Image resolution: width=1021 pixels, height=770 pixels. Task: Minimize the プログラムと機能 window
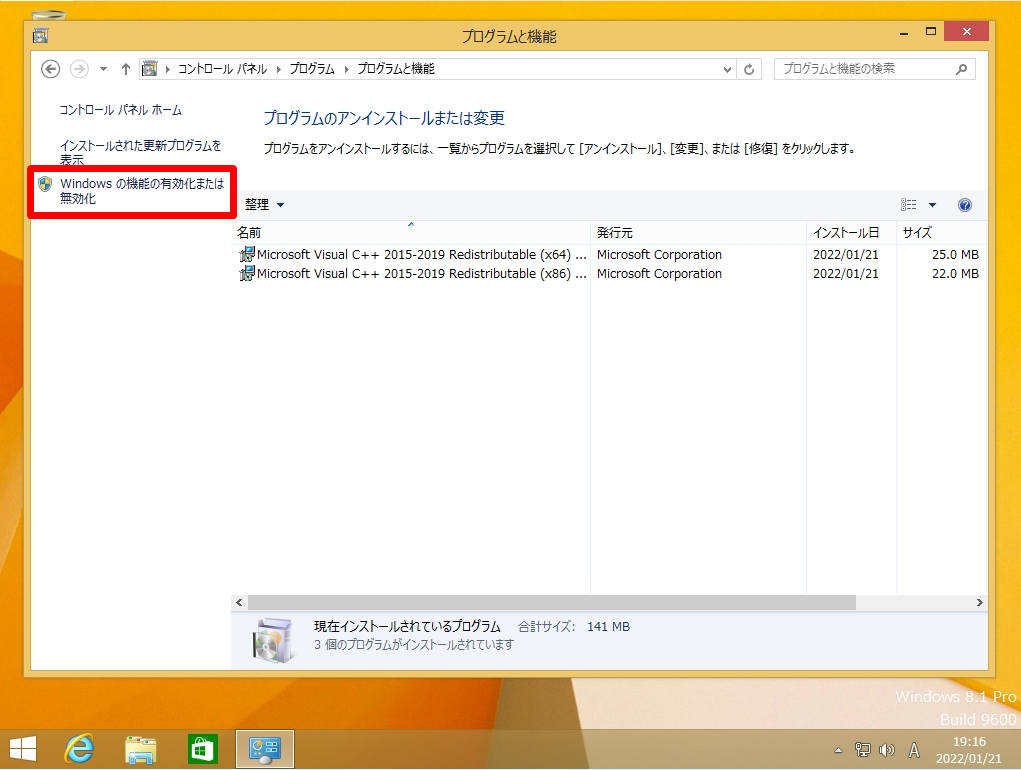tap(904, 33)
